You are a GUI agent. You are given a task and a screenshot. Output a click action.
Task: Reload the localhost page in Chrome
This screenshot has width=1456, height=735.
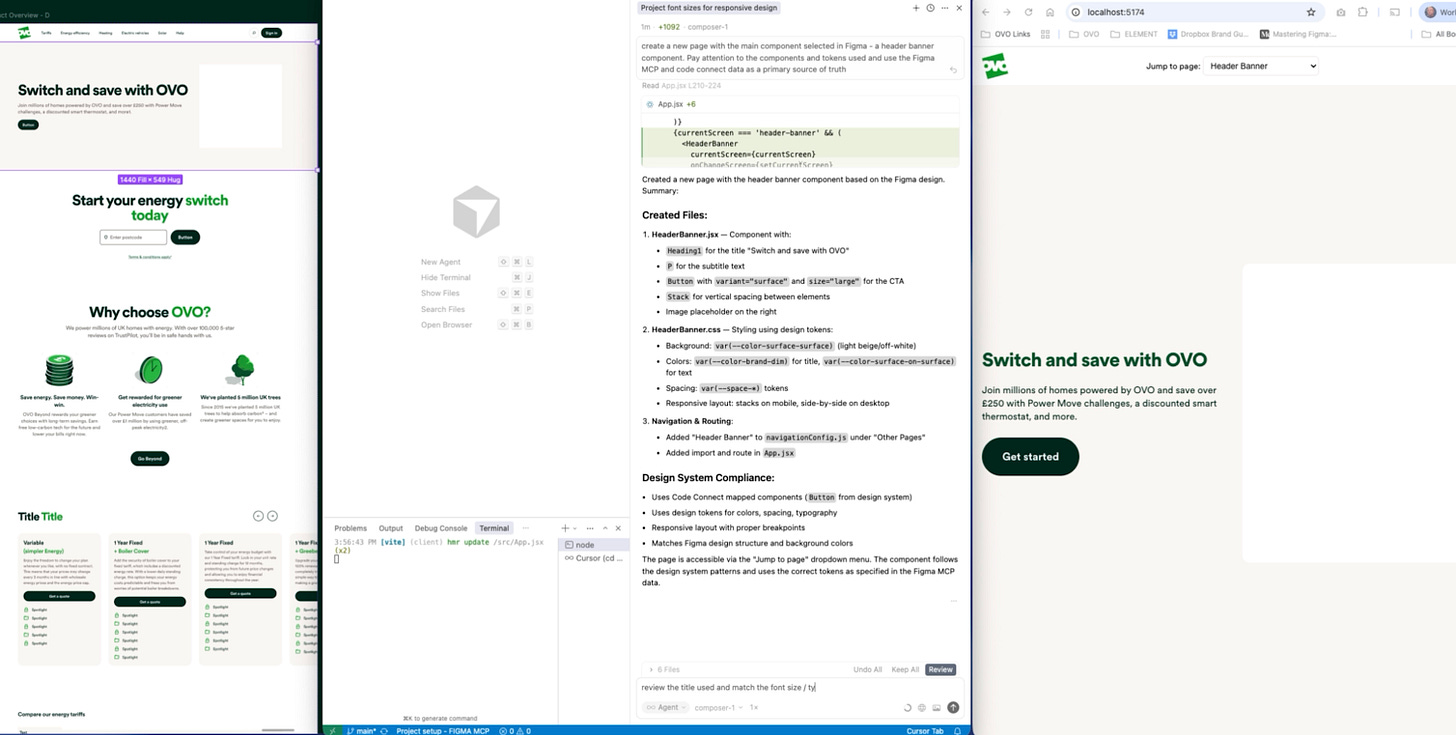tap(1028, 12)
